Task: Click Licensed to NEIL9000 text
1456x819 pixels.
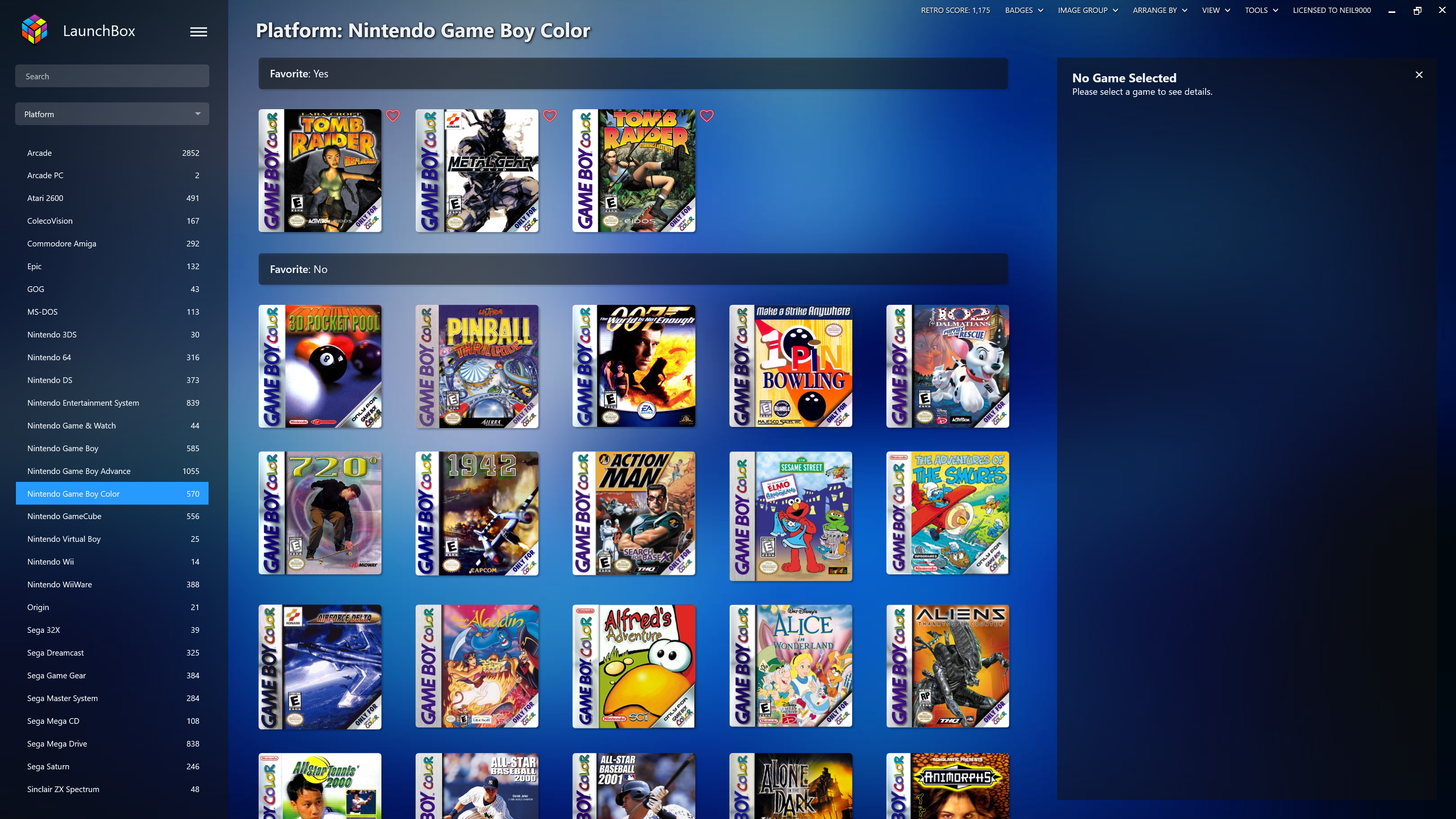Action: [x=1332, y=10]
